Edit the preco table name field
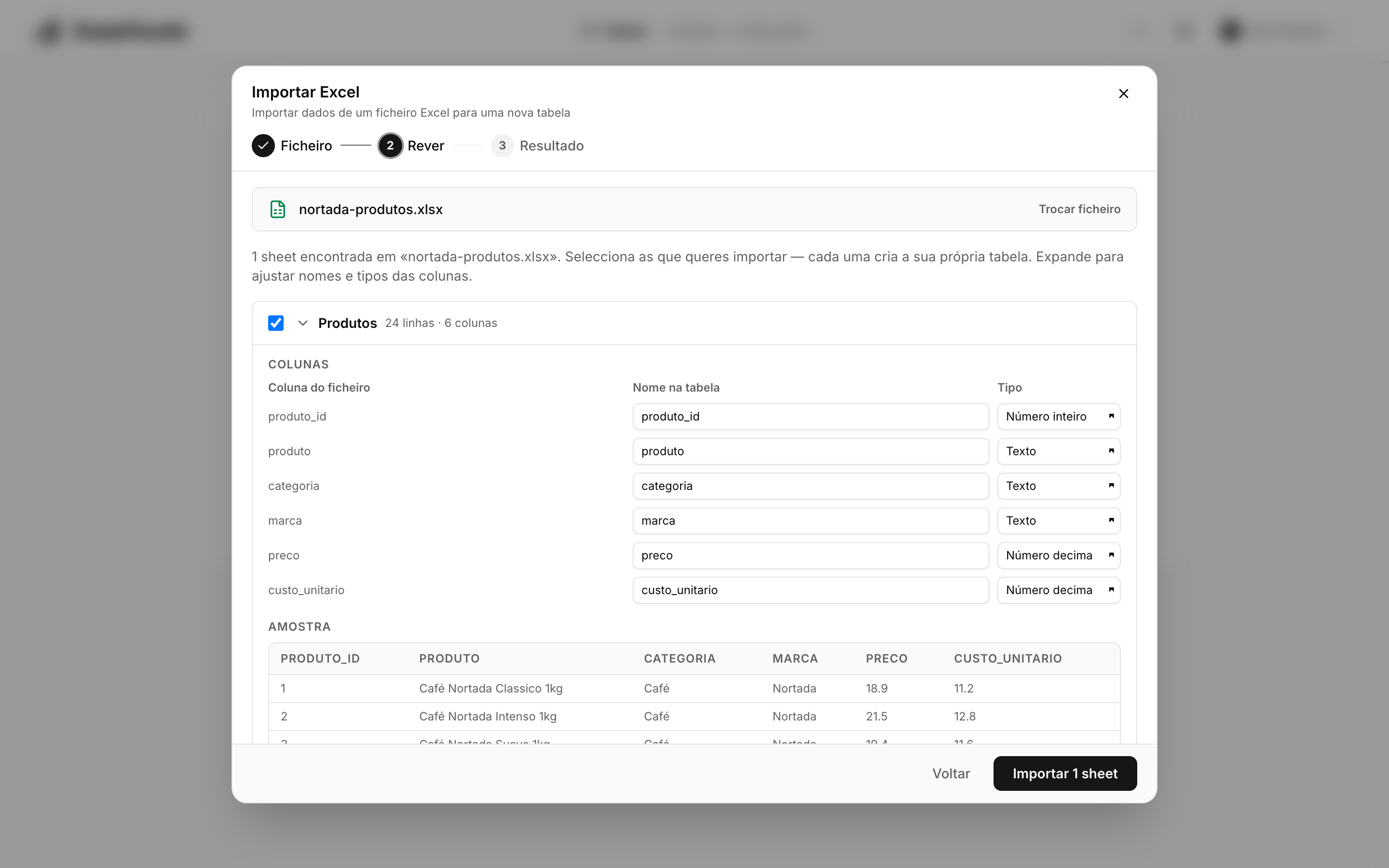This screenshot has width=1389, height=868. point(810,556)
